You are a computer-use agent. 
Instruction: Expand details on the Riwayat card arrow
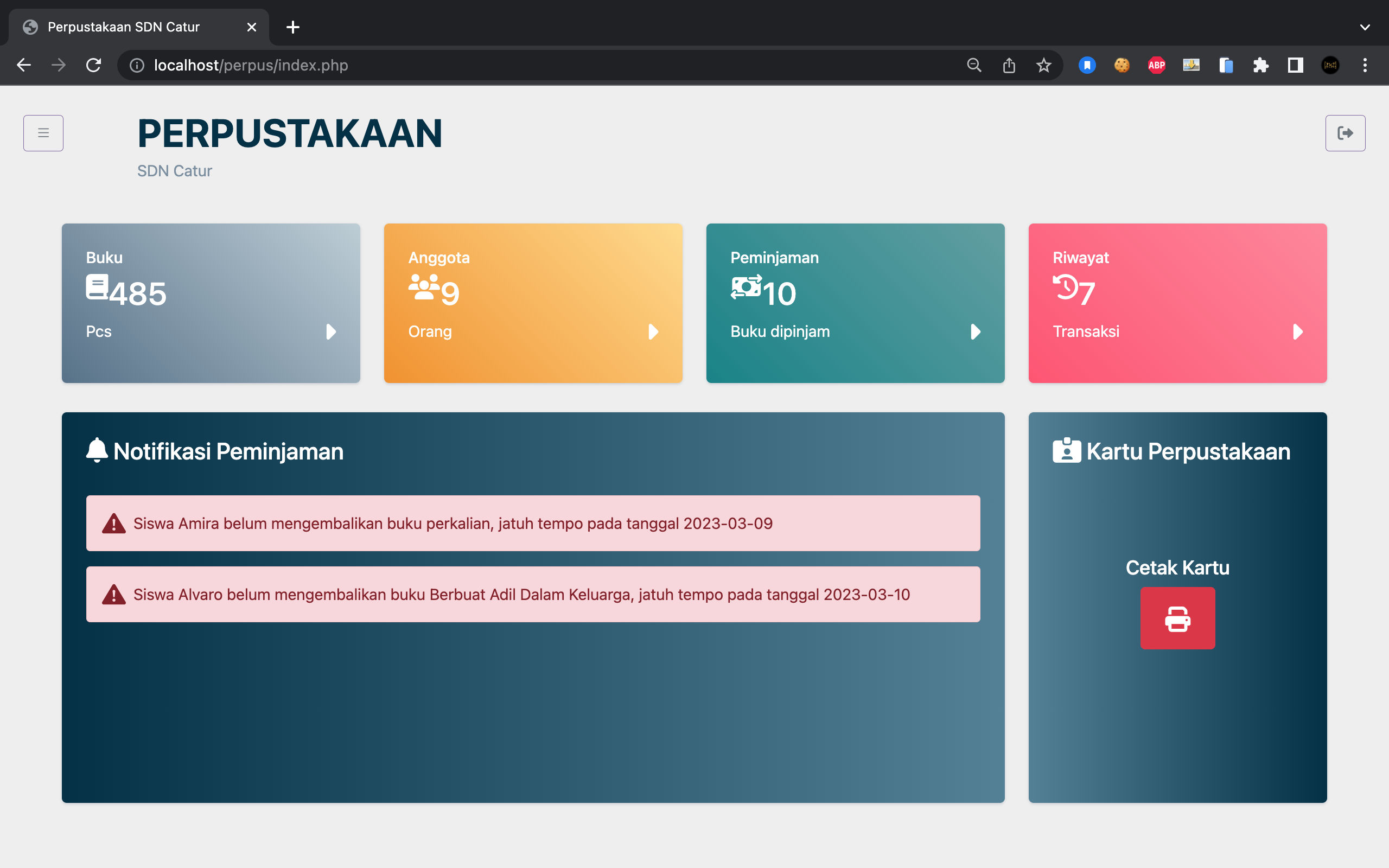(1298, 332)
